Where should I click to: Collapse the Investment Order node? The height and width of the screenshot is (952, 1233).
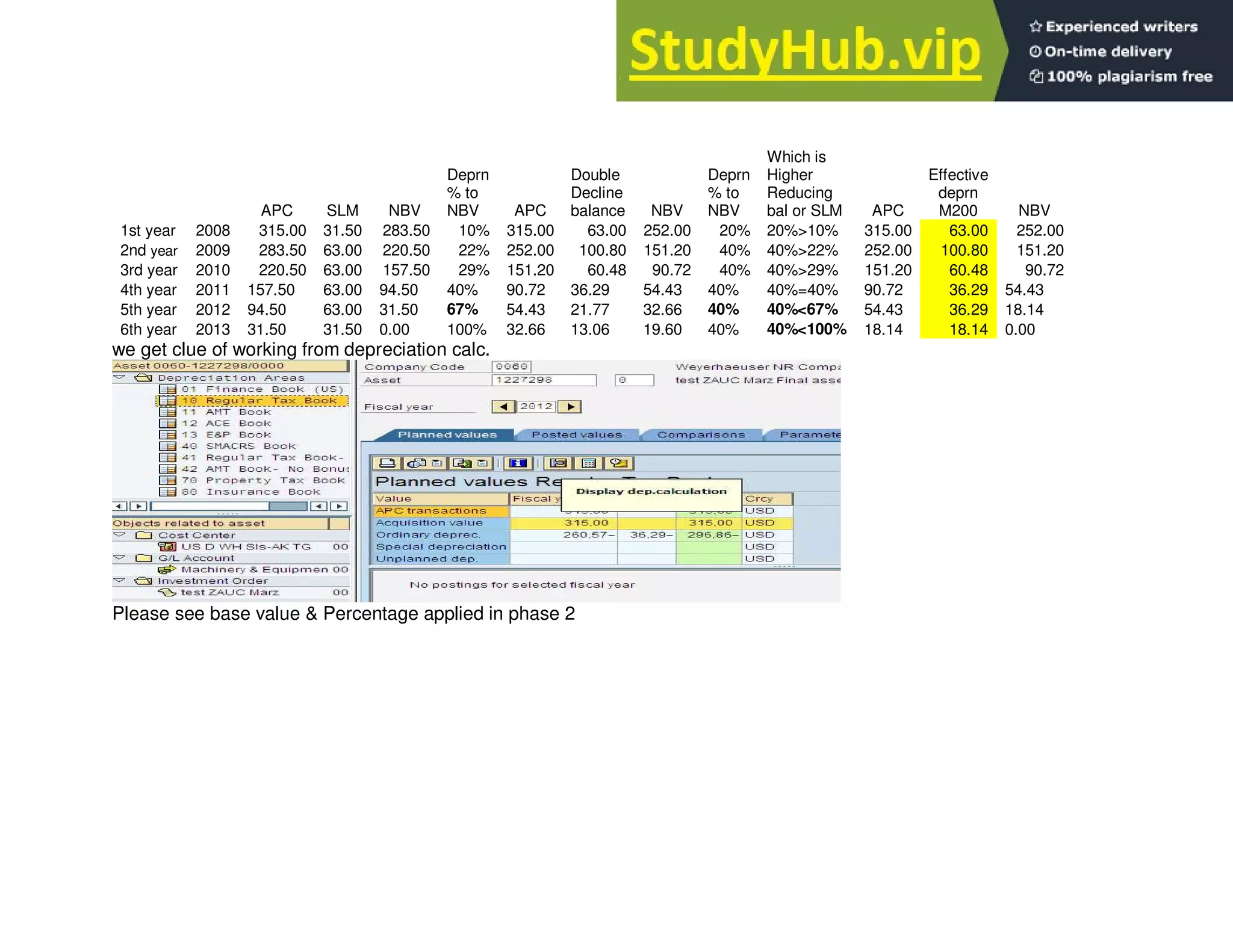pos(120,581)
